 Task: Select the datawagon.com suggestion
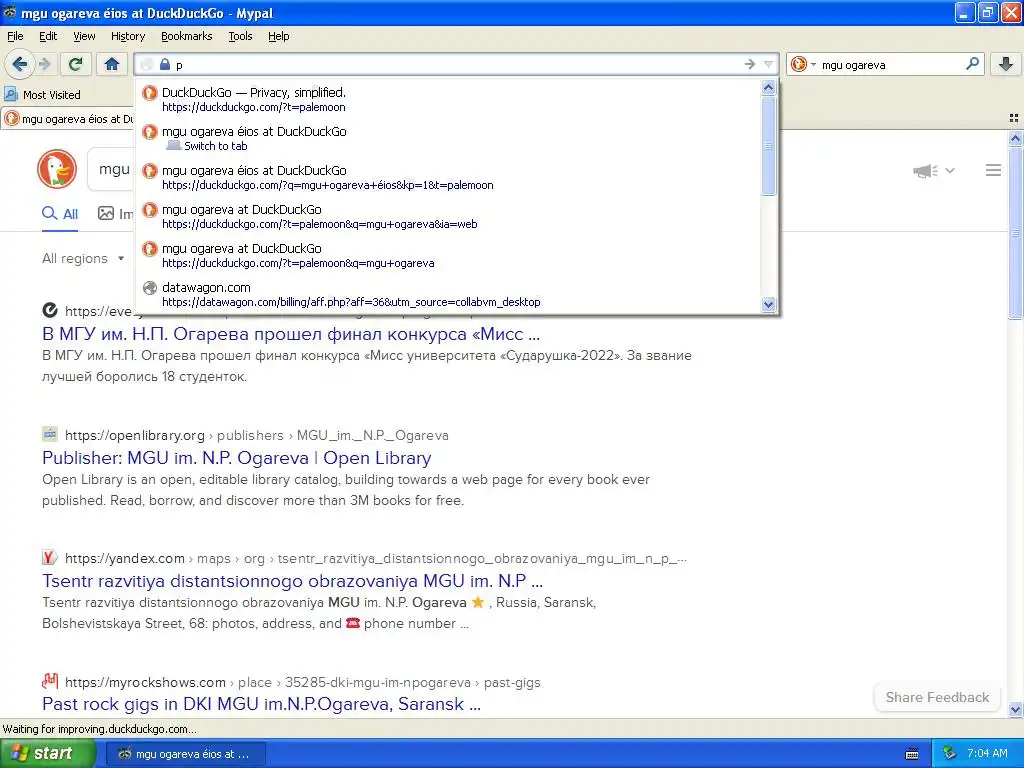[449, 295]
